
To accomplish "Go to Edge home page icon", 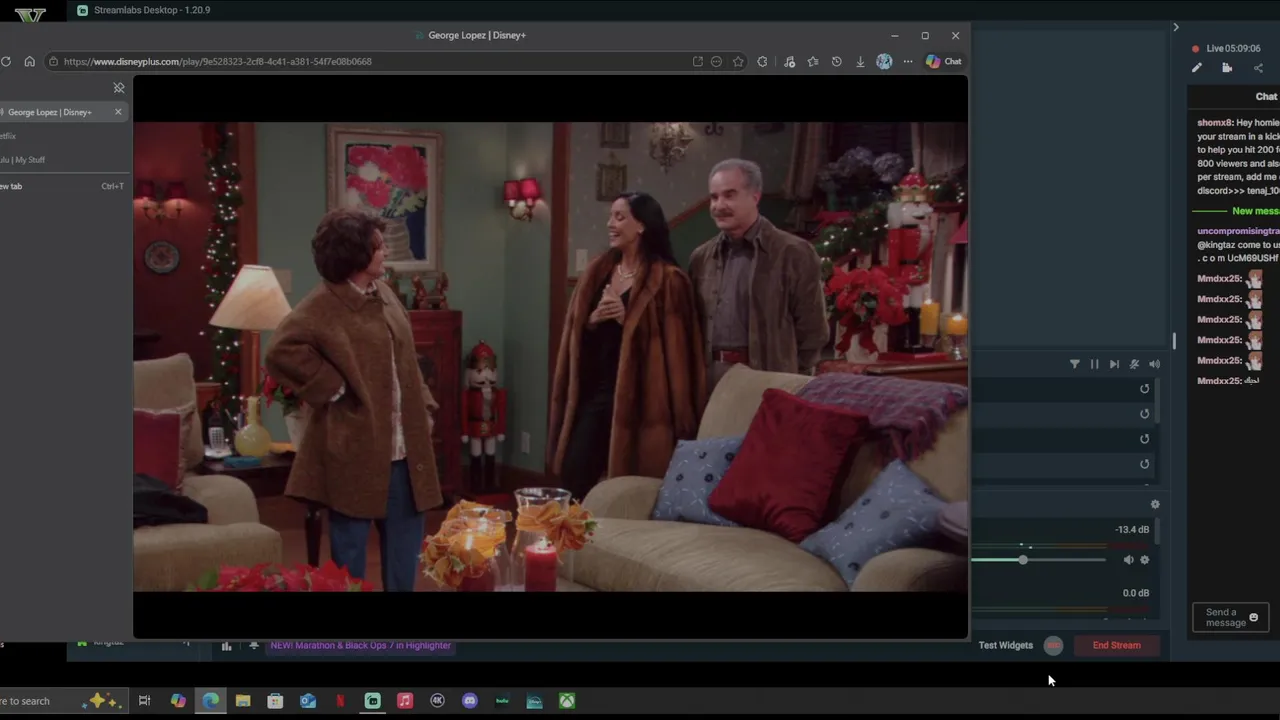I will [x=29, y=61].
